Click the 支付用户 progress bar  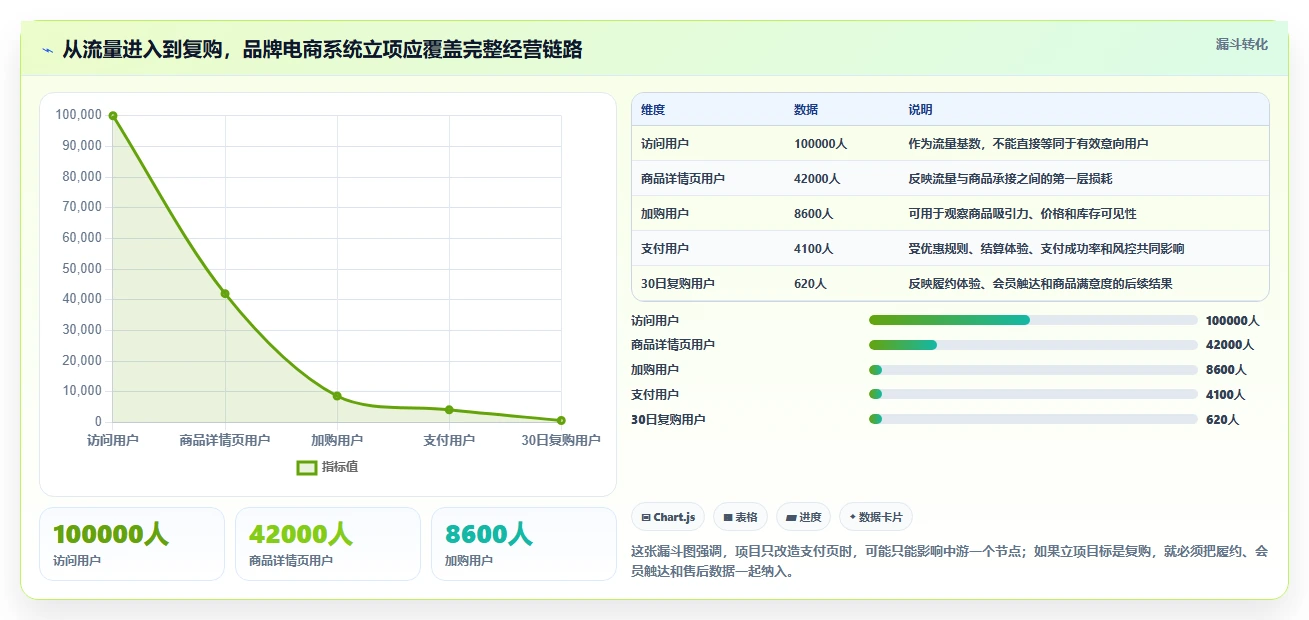click(x=1033, y=395)
